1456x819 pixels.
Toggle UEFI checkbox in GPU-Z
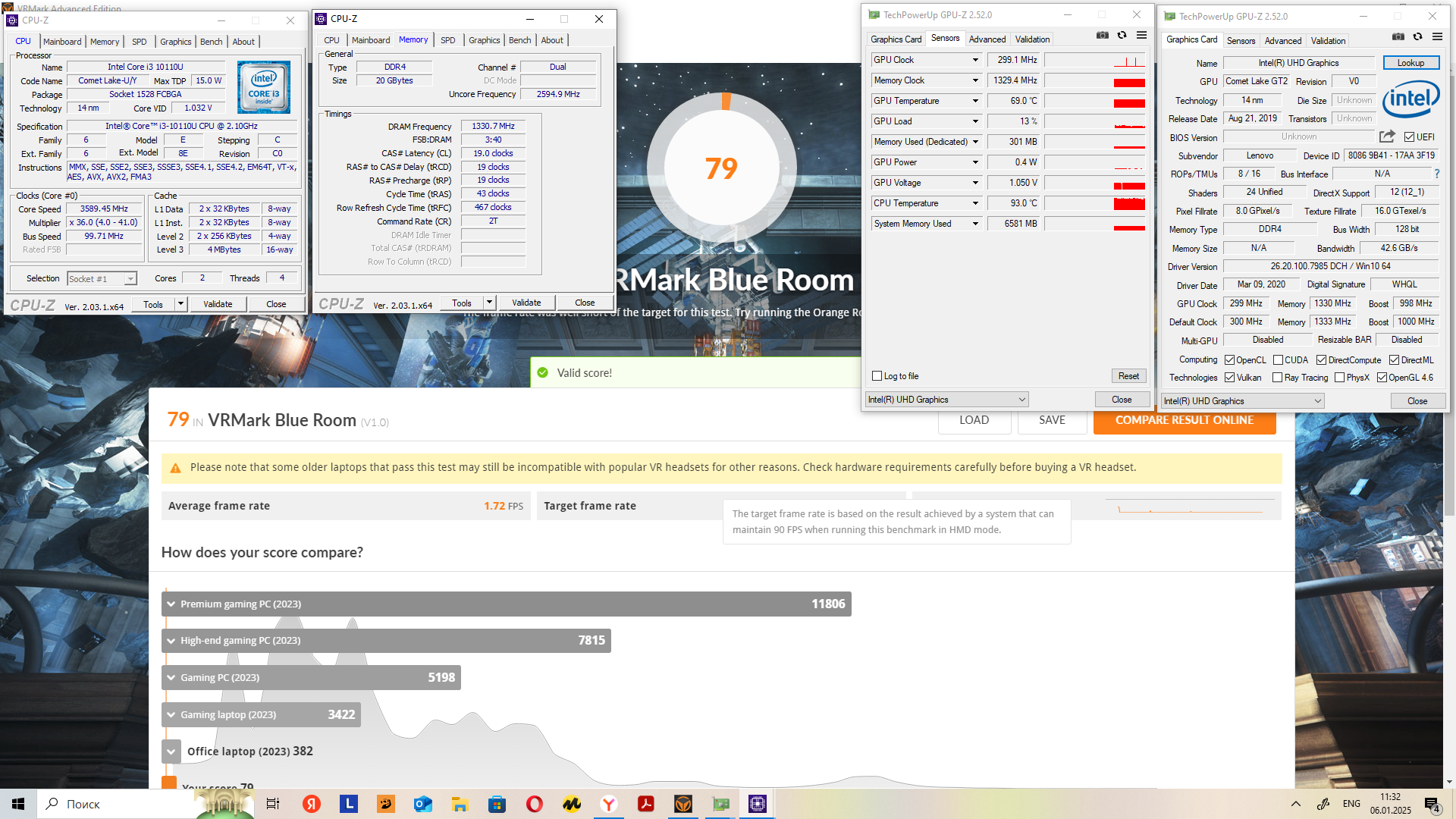click(1409, 137)
